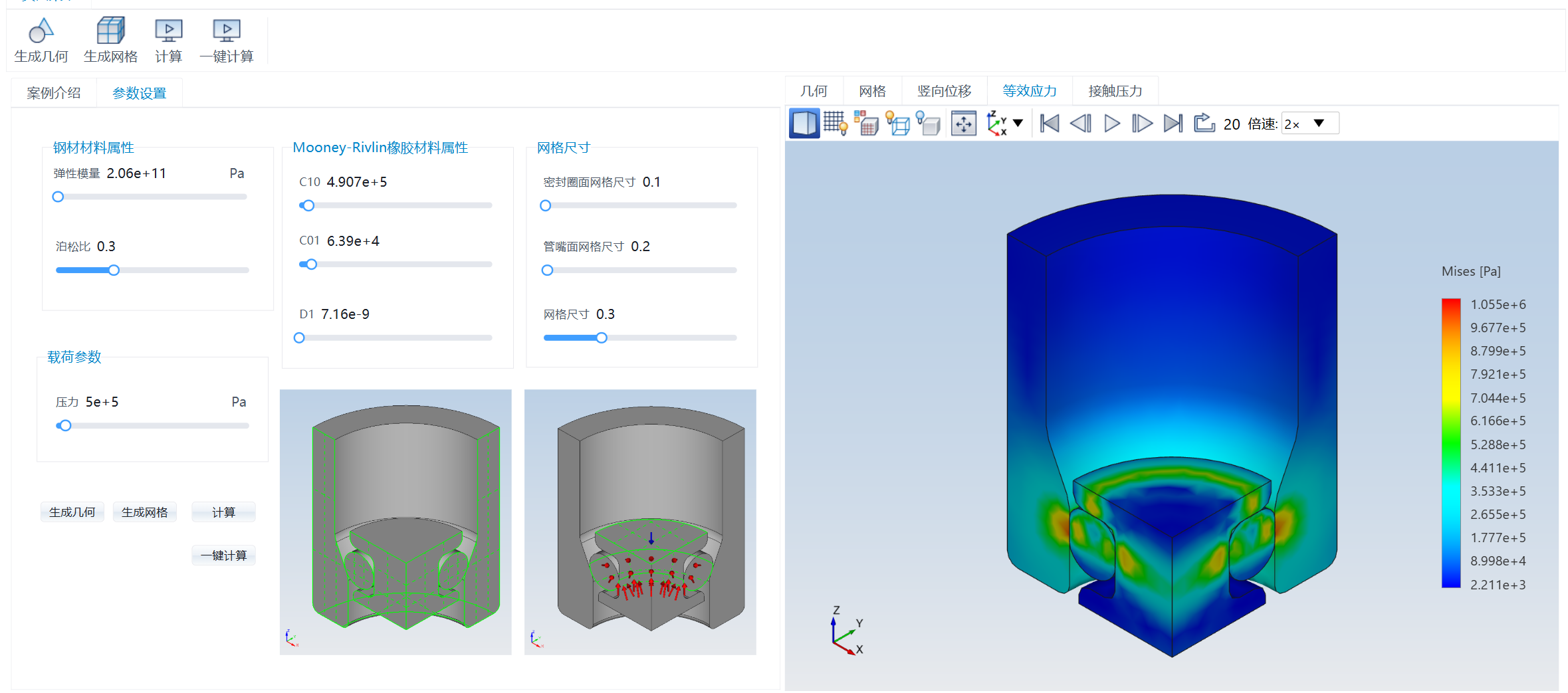Step forward one animation frame
The image size is (1568, 693).
(x=1142, y=124)
